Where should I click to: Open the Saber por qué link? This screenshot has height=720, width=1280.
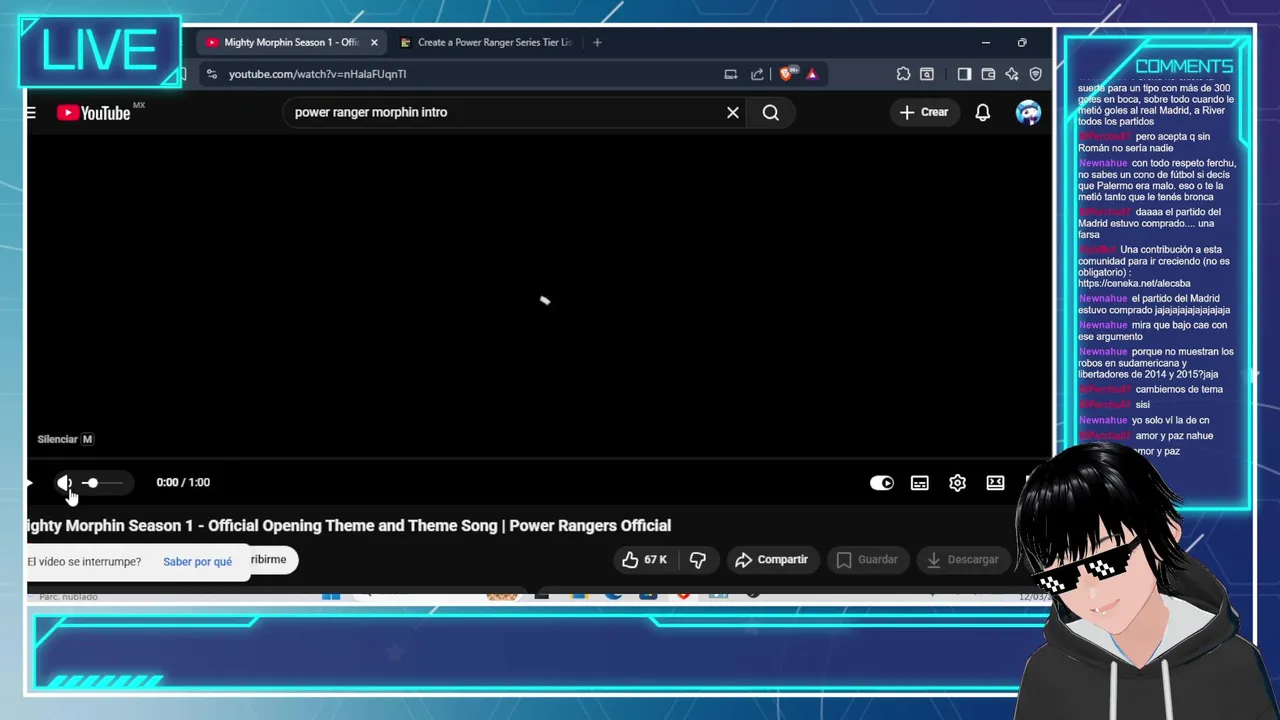[x=197, y=562]
